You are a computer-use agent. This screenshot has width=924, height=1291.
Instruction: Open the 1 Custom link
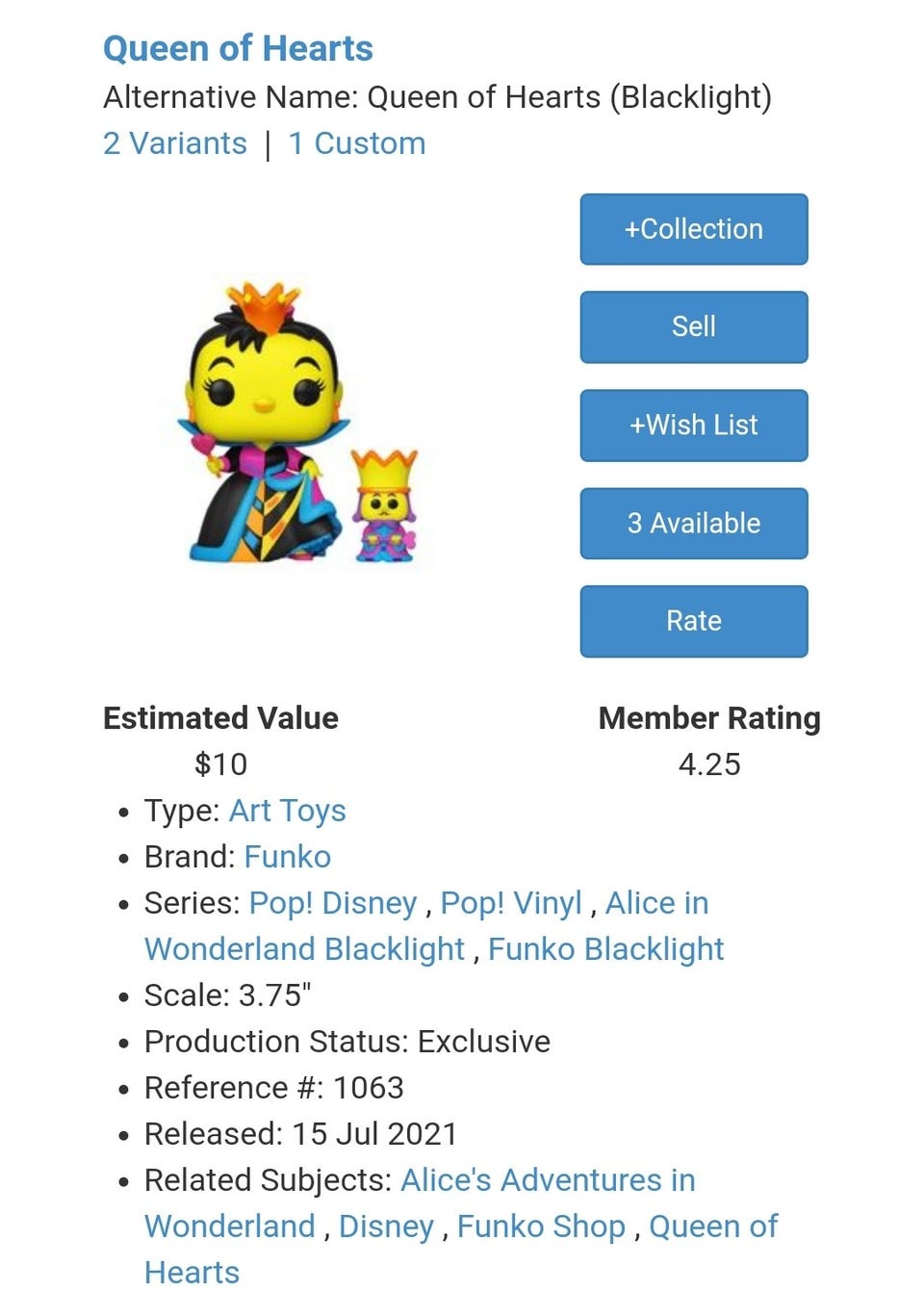pos(356,143)
